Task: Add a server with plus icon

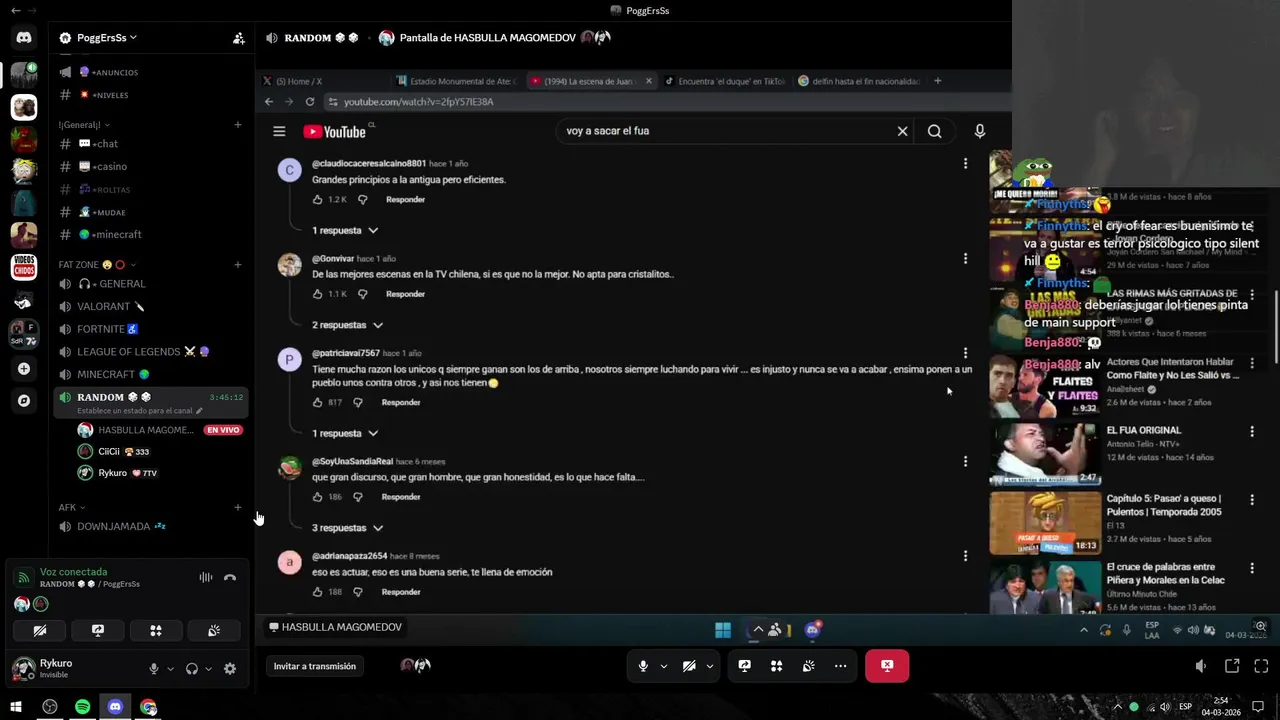Action: (24, 369)
